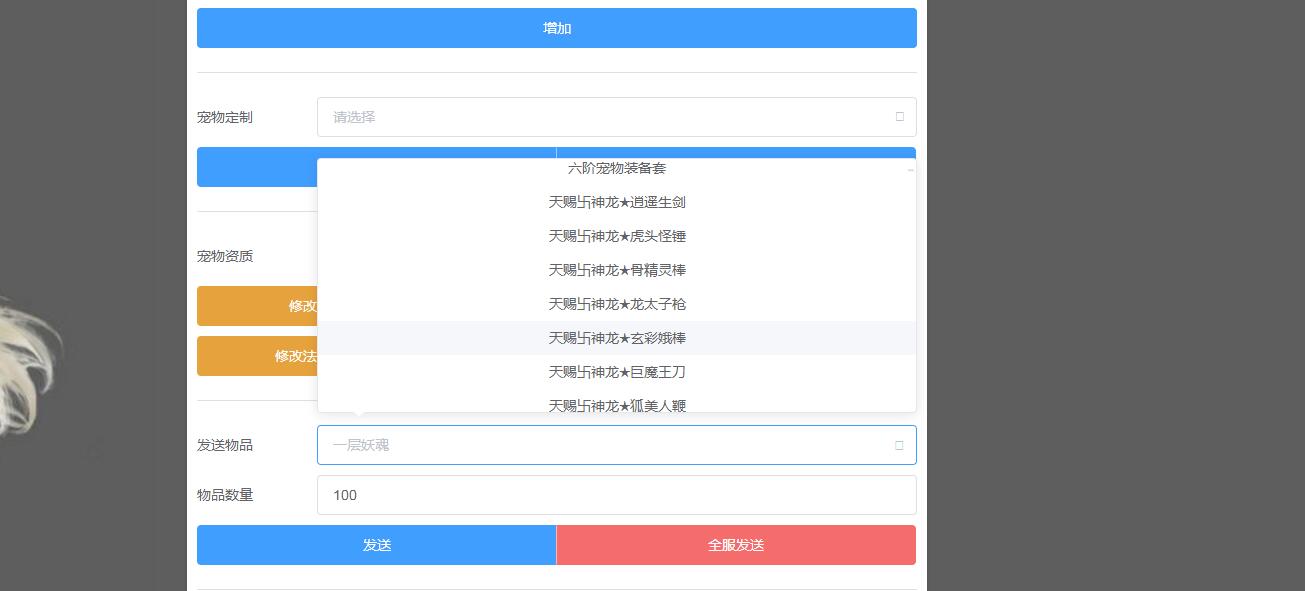Choose 天赐卐神龙★龙太子枪 item
The width and height of the screenshot is (1305, 591).
pos(616,304)
